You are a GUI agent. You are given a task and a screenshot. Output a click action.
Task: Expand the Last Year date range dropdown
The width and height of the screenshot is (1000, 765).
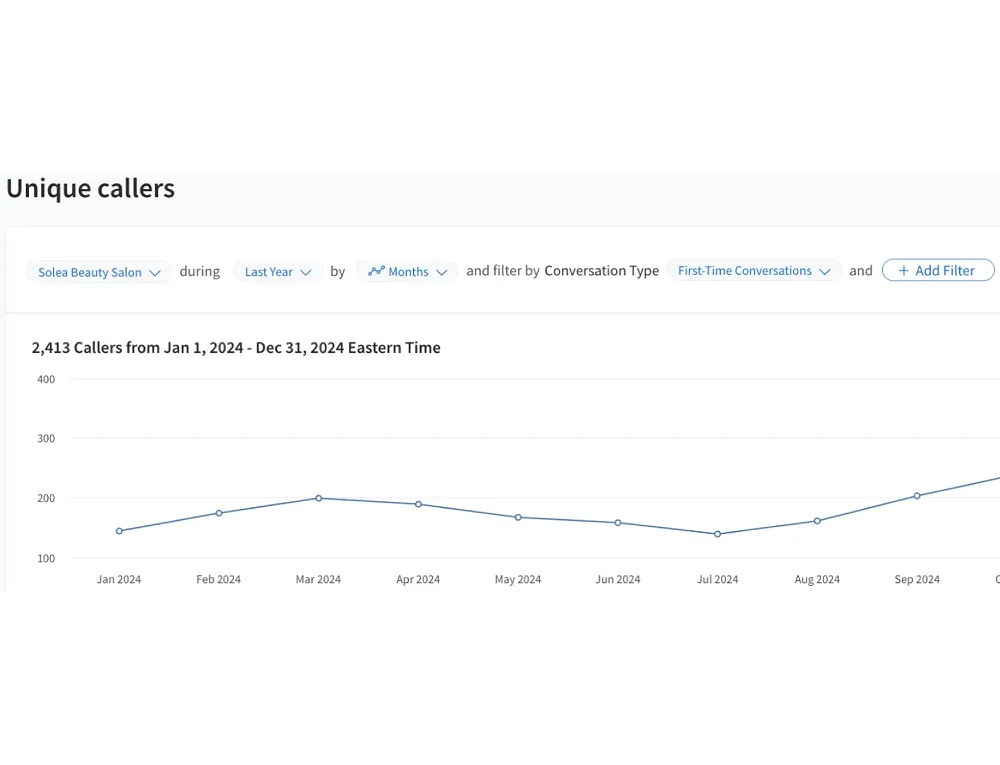click(278, 272)
